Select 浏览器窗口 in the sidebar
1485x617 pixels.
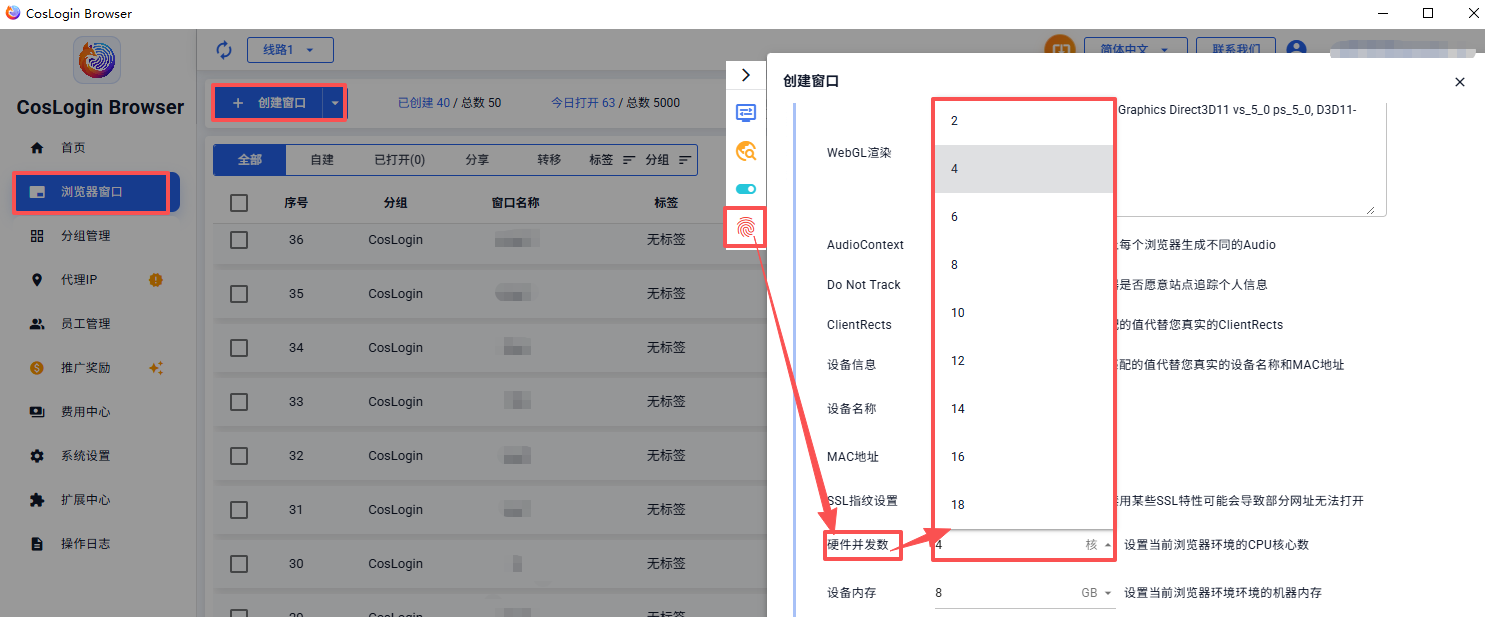click(97, 192)
